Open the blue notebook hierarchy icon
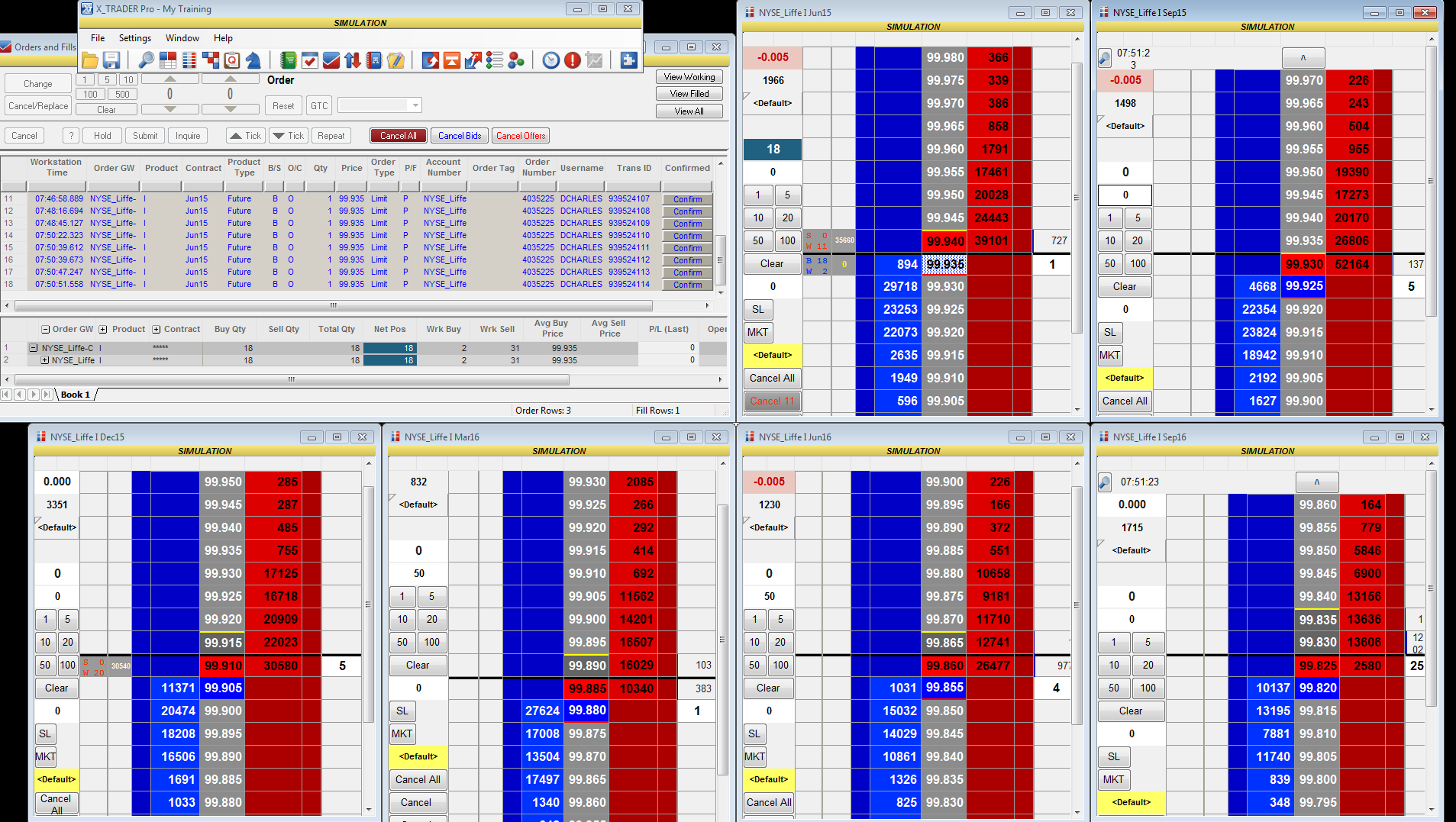1456x822 pixels. point(374,60)
